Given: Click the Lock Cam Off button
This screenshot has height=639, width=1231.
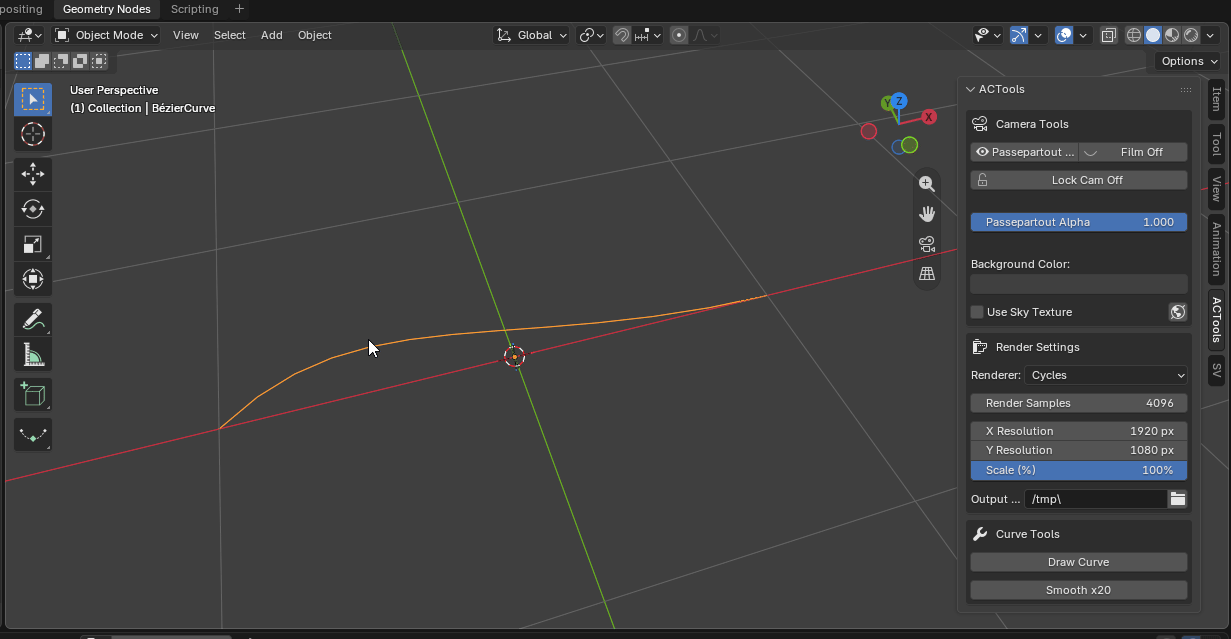Looking at the screenshot, I should (x=1079, y=180).
